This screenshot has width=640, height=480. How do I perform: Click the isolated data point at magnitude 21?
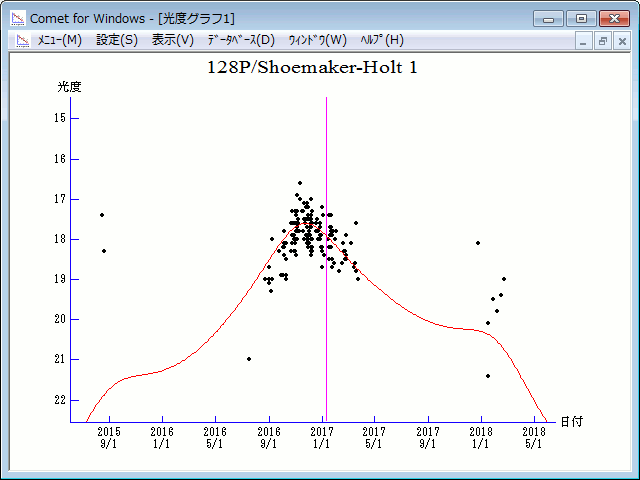tap(249, 359)
